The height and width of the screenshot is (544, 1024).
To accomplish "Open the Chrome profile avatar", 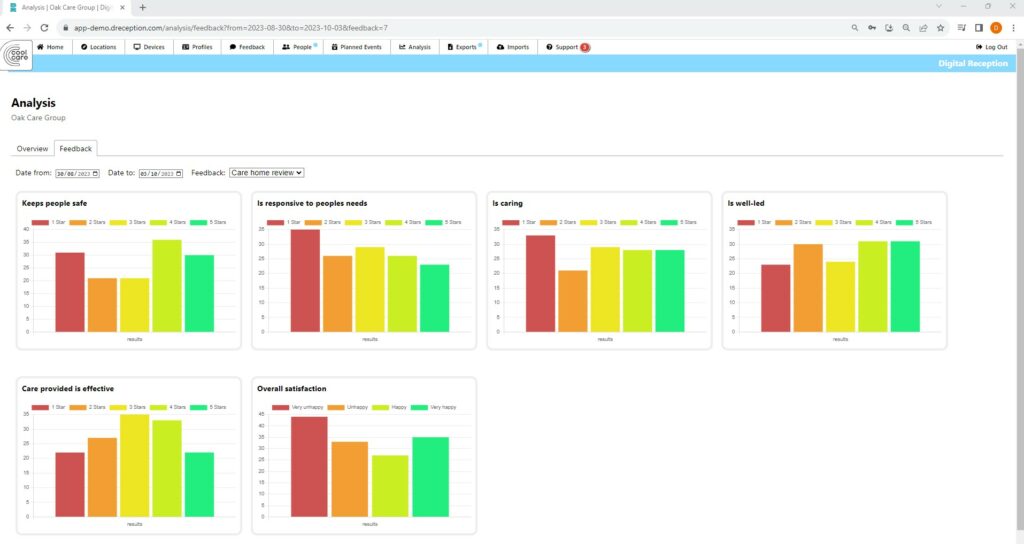I will [x=996, y=28].
